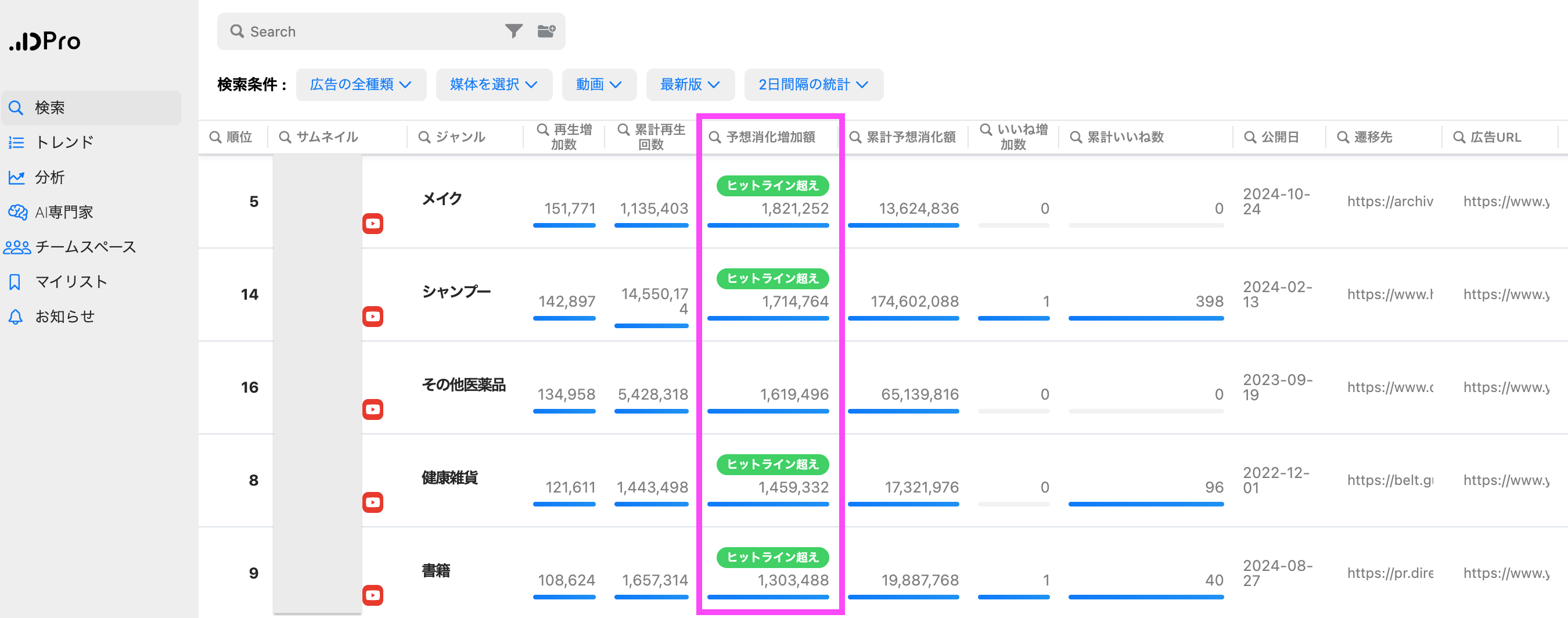The height and width of the screenshot is (618, 1568).
Task: Click the add-folder icon in search bar
Action: coord(546,31)
